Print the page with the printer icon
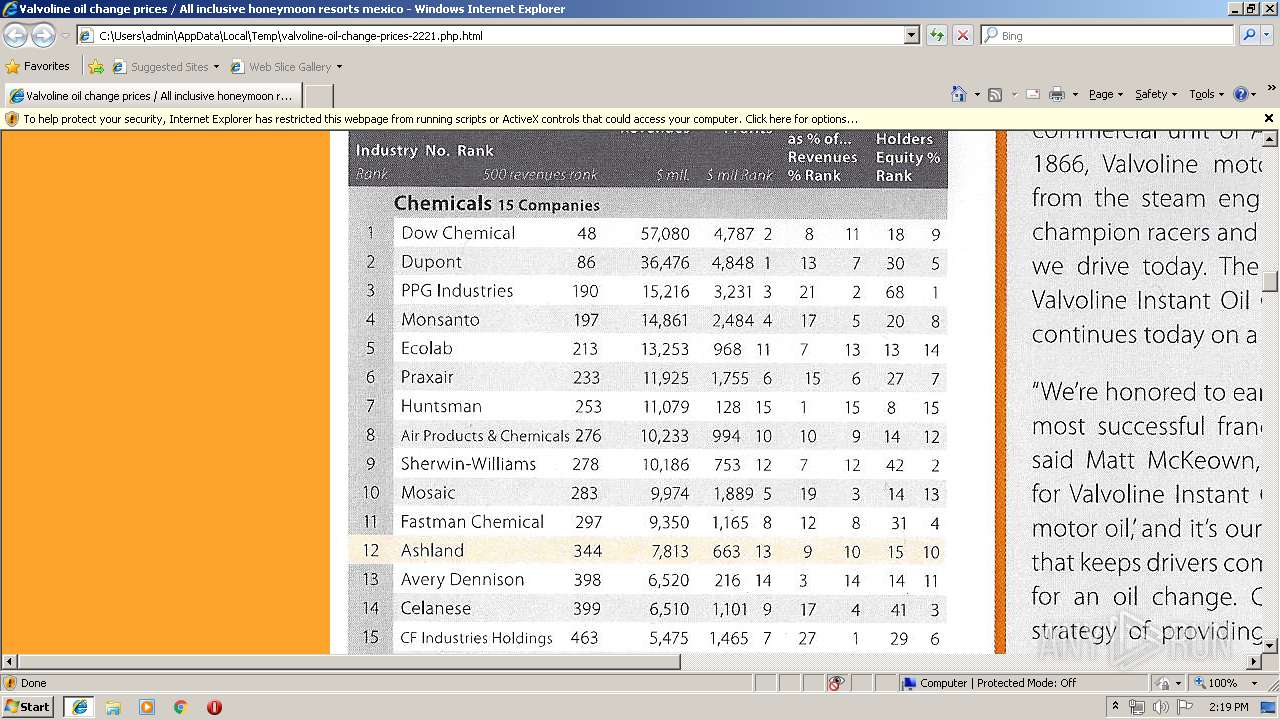Viewport: 1280px width, 720px height. (1057, 94)
